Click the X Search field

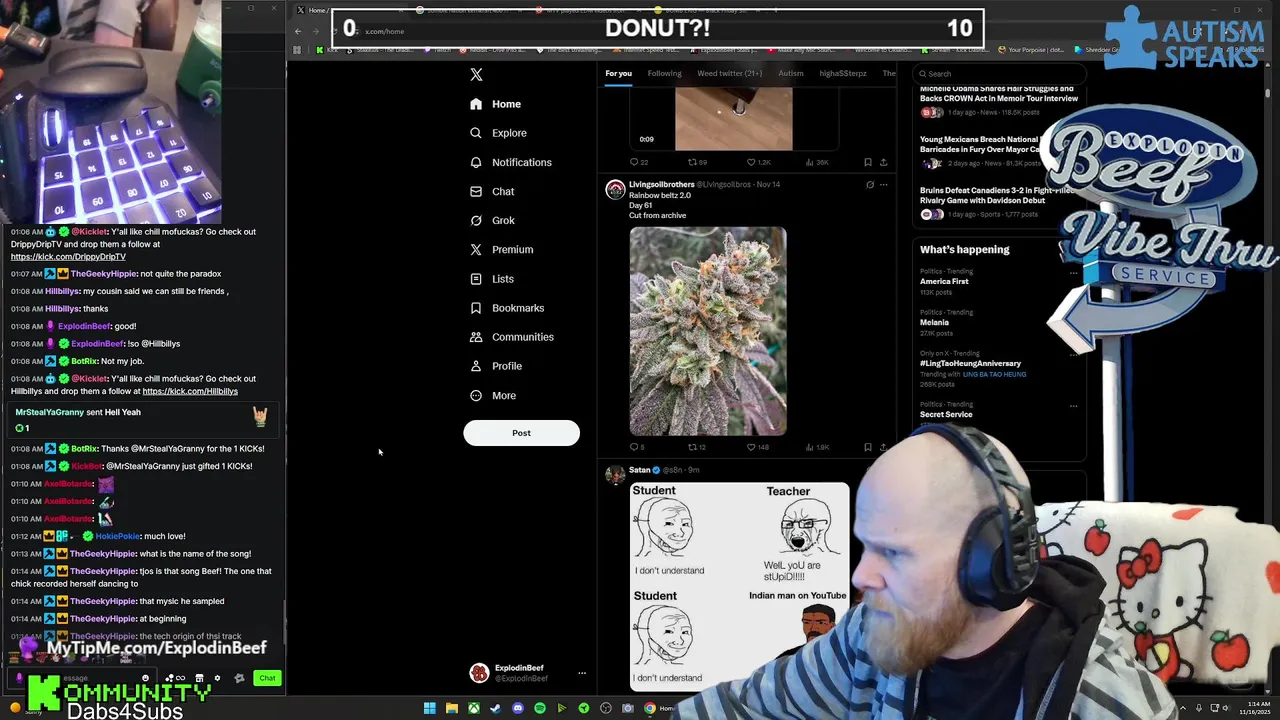click(1000, 73)
